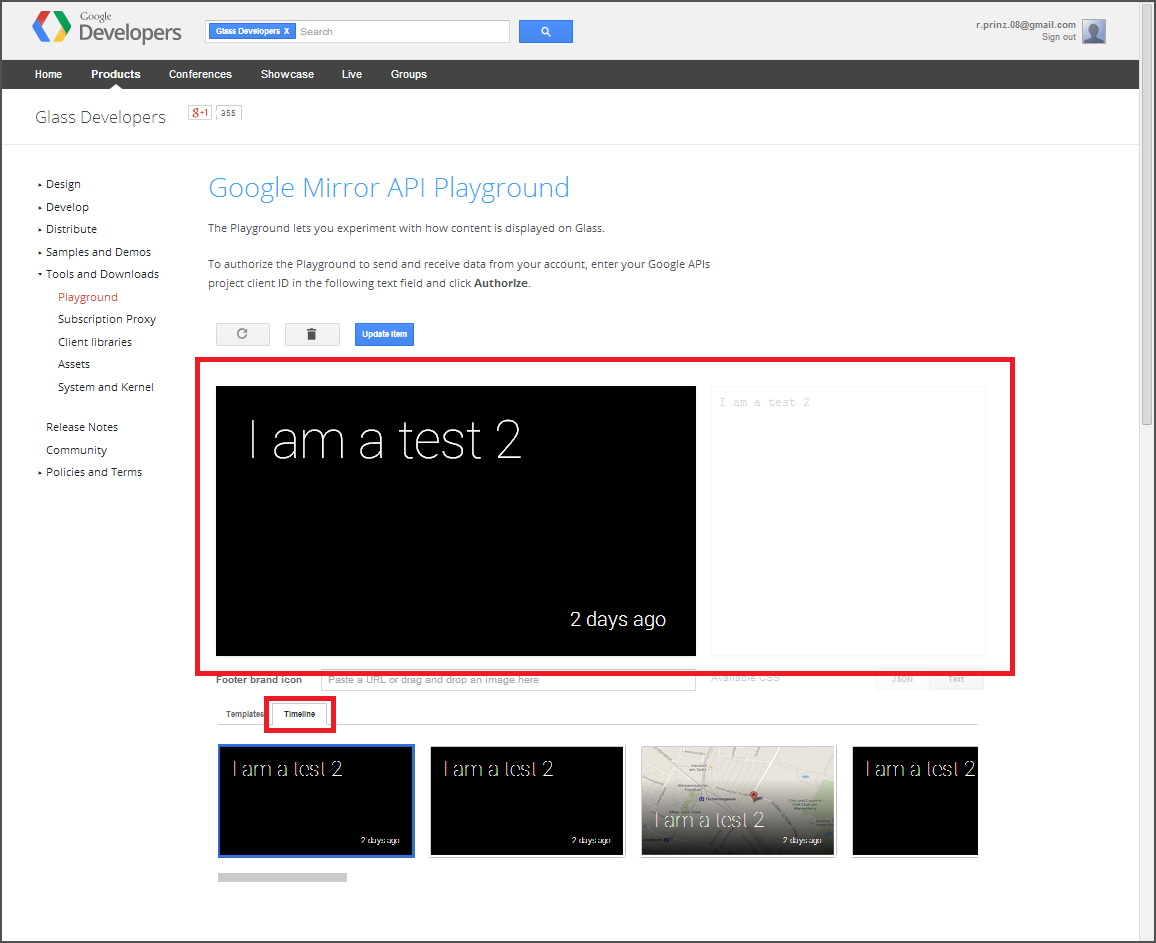Click the 355 share count bubble

coord(229,113)
